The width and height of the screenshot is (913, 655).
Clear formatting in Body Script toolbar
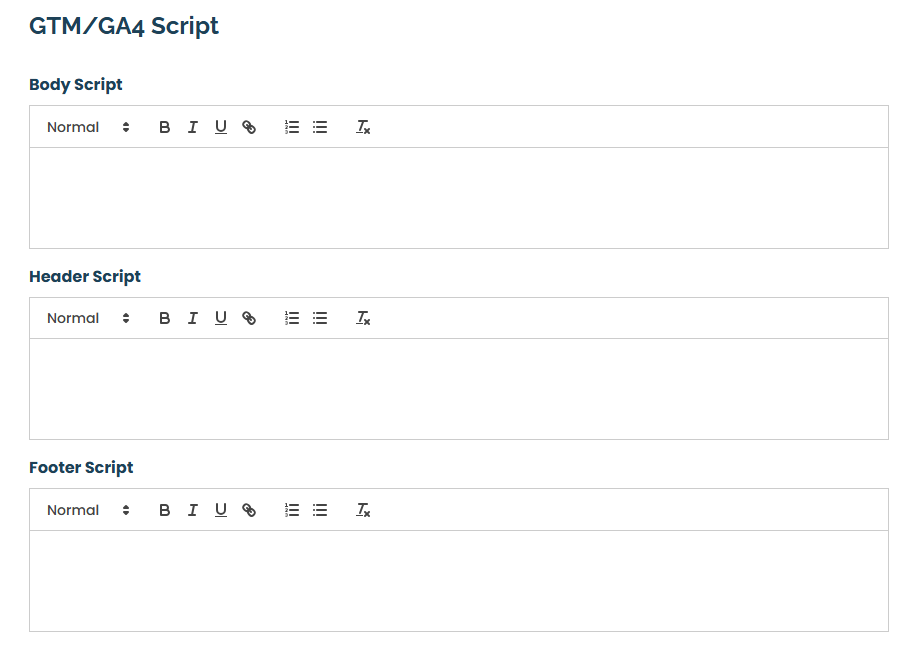(363, 127)
